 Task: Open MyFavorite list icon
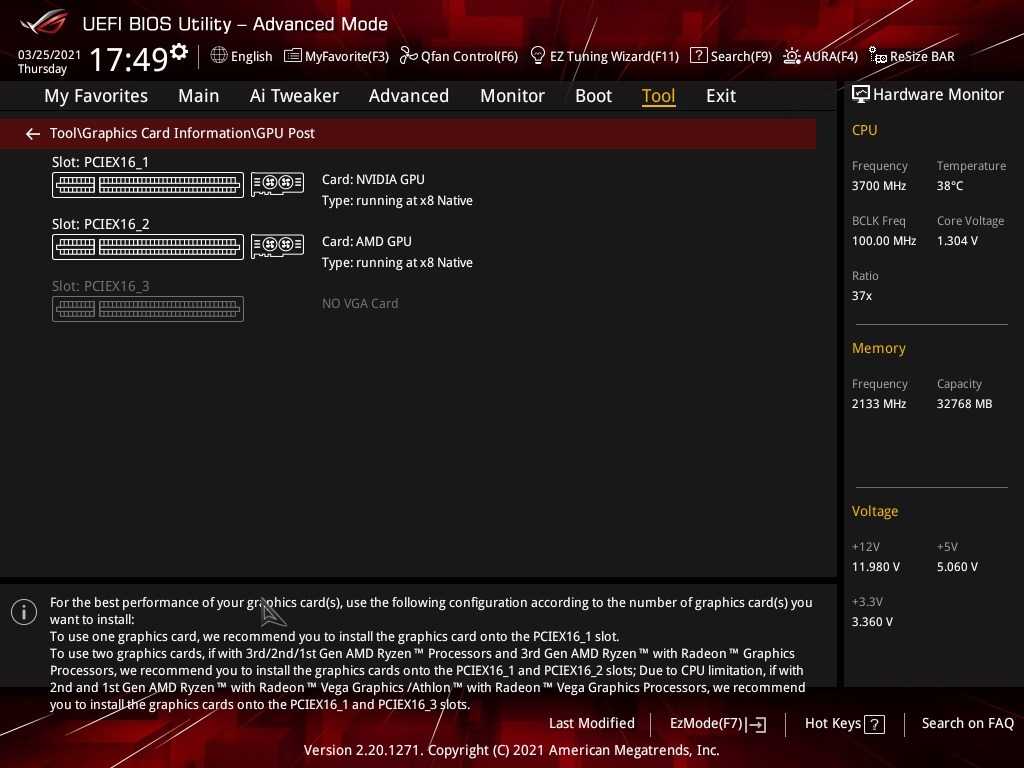tap(293, 56)
